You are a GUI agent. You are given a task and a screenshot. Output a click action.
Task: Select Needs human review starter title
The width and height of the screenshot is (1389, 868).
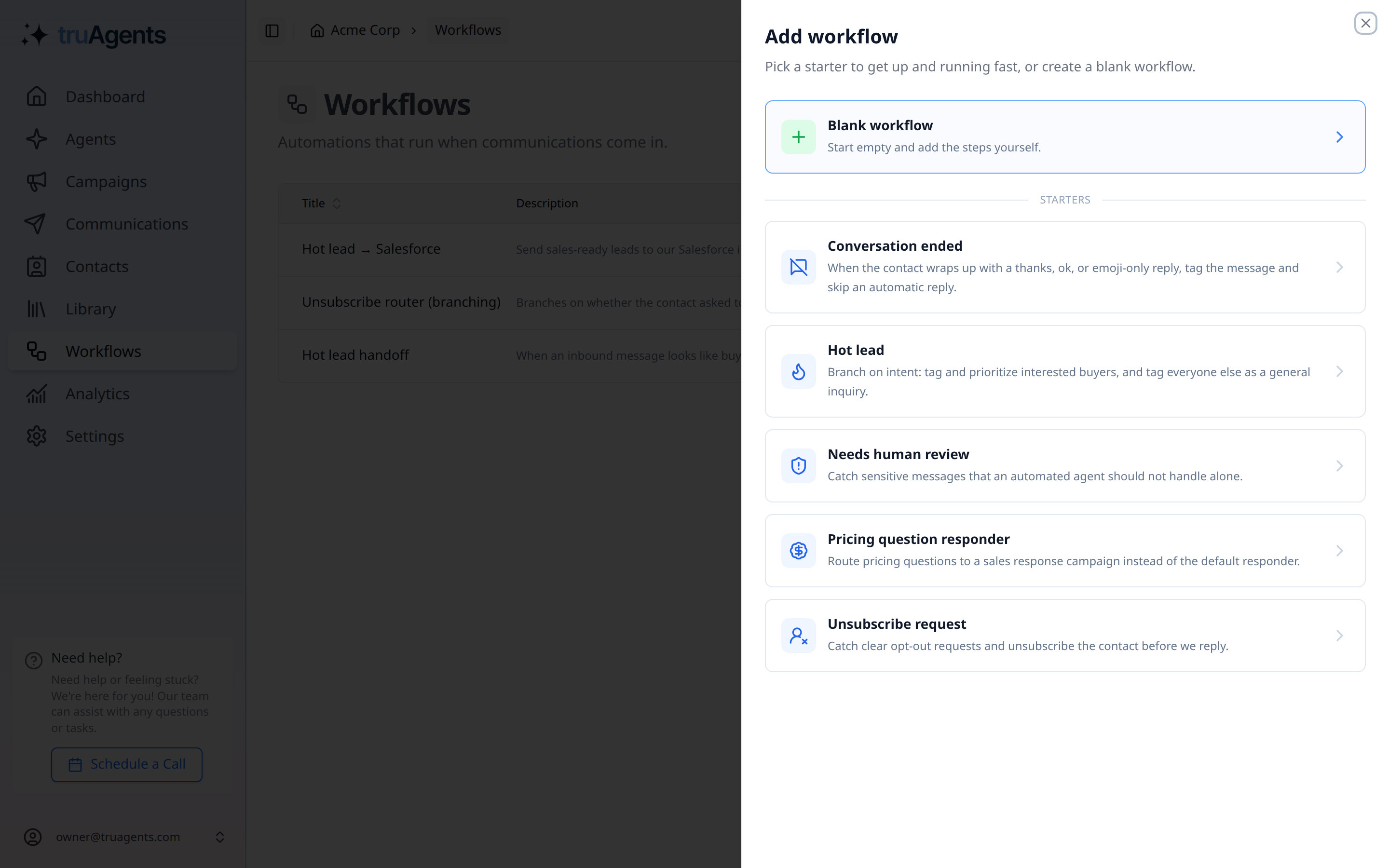(898, 454)
